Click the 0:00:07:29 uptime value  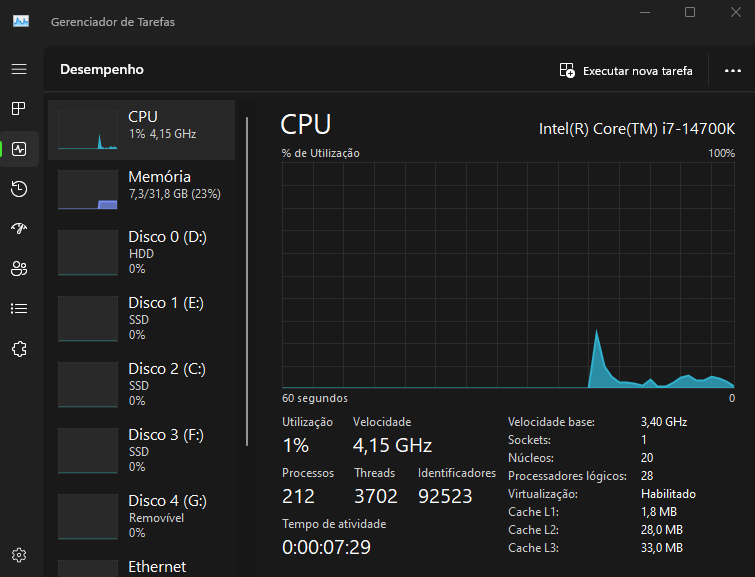(x=326, y=547)
